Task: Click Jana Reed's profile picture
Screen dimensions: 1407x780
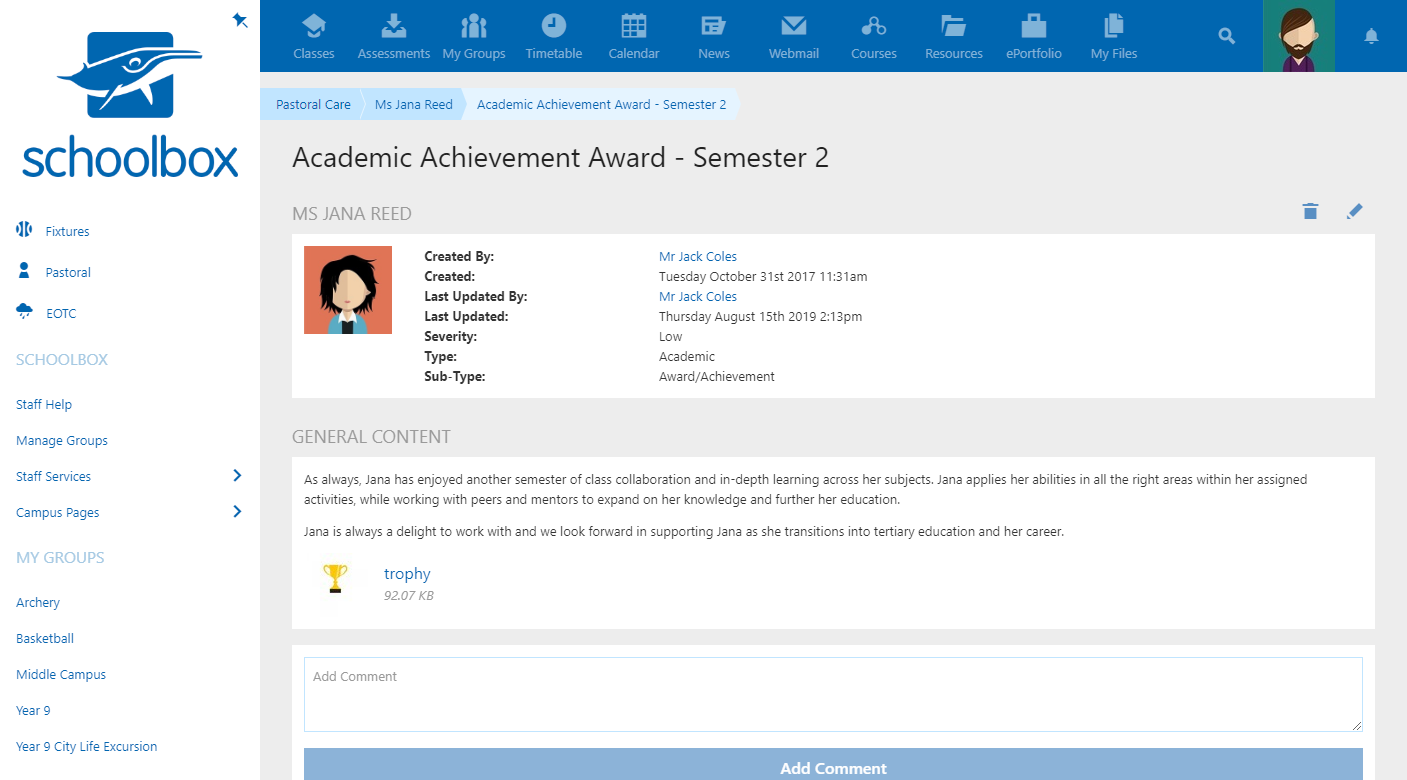Action: (x=348, y=290)
